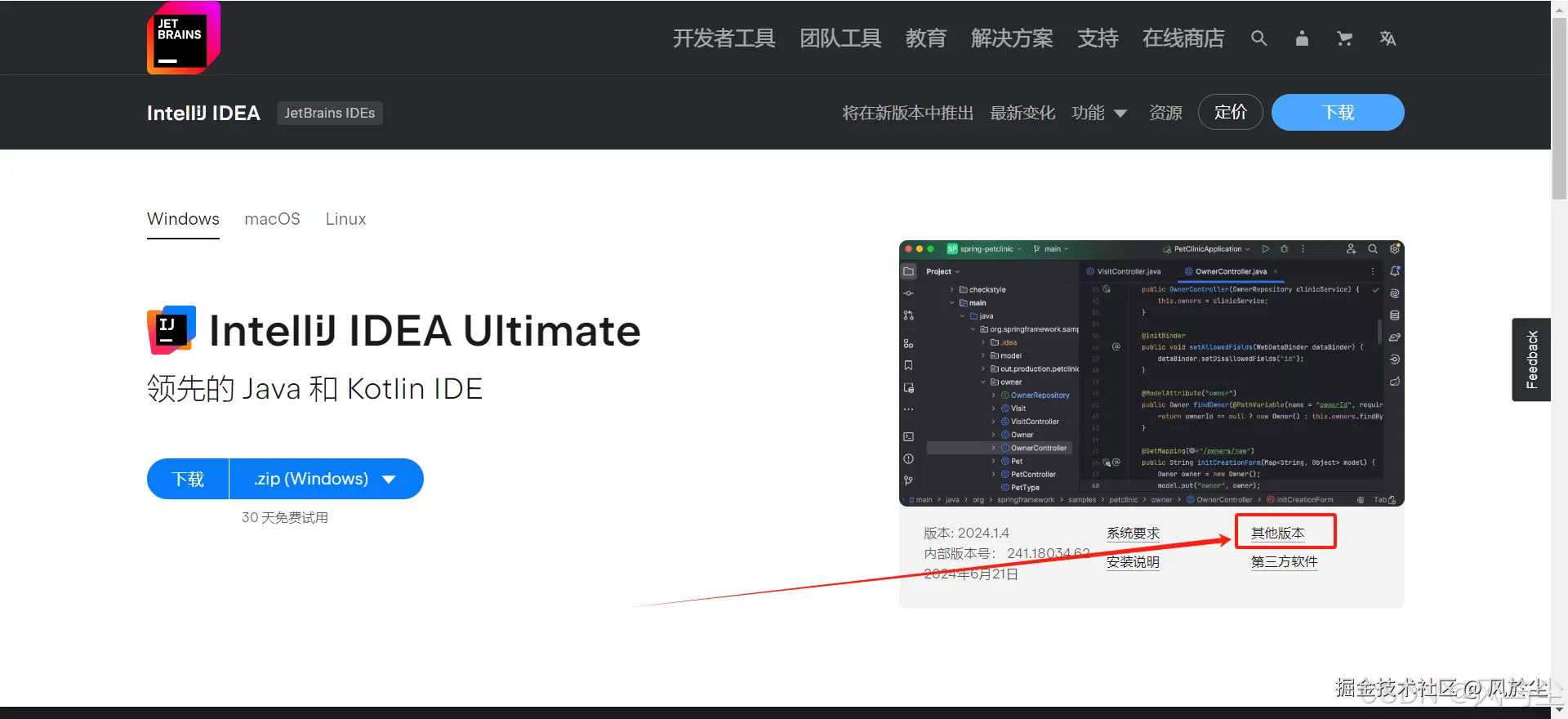The height and width of the screenshot is (719, 1568).
Task: Click the IDE screenshot search magnifier icon
Action: 1373,249
